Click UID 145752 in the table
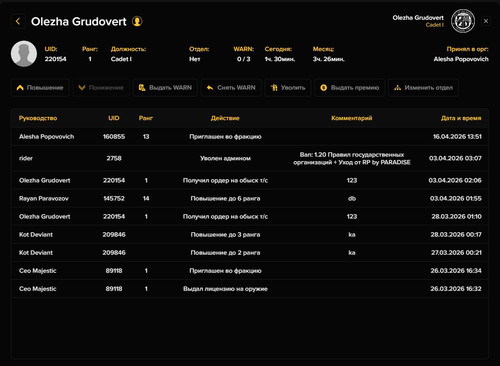Screen dimensions: 500x366 tap(114, 198)
